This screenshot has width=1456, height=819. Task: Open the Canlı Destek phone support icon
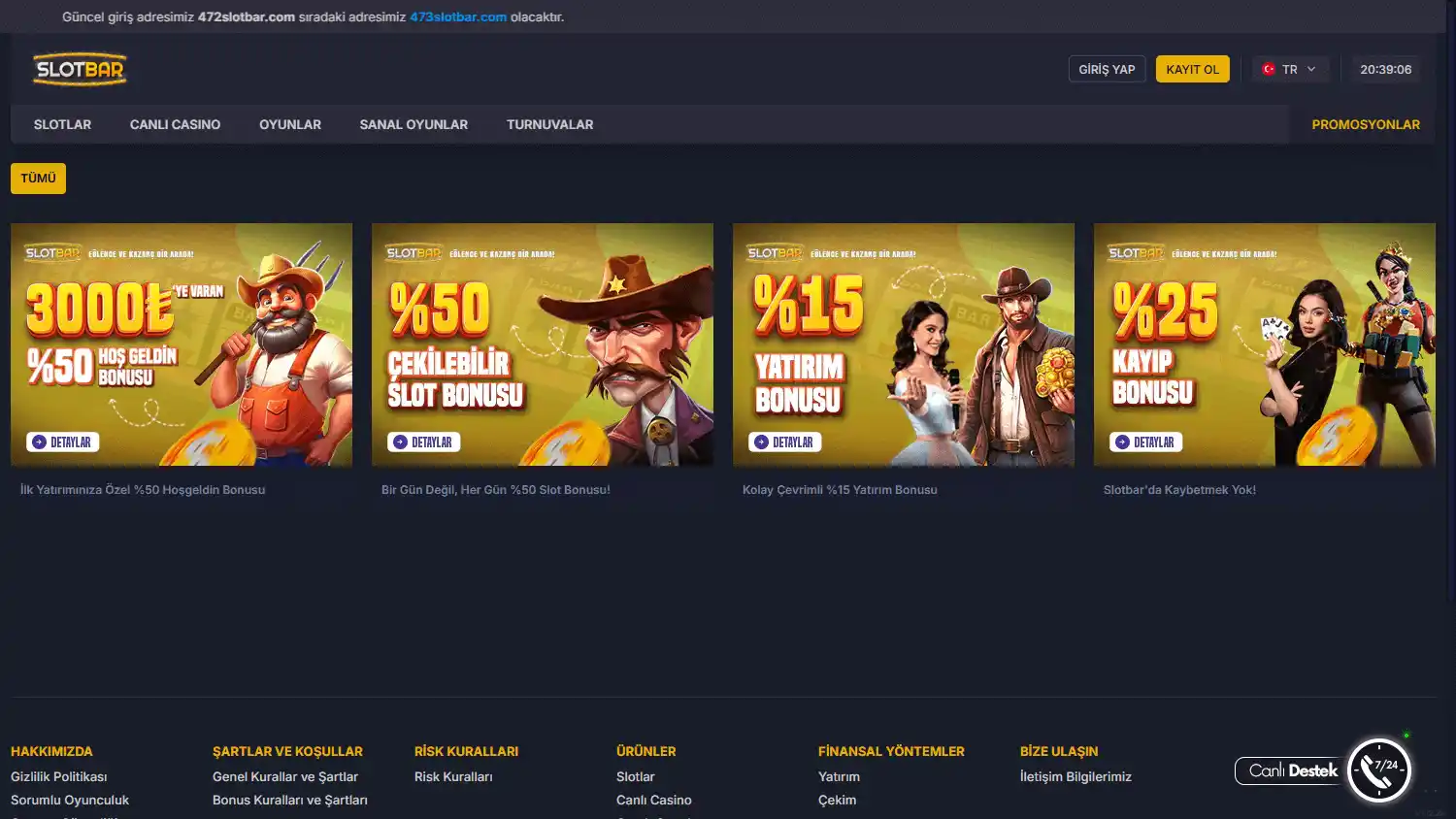(1379, 770)
